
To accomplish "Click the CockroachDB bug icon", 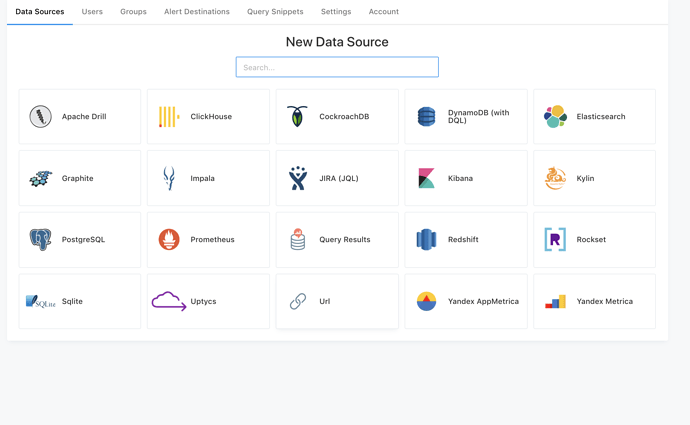I will click(x=297, y=117).
